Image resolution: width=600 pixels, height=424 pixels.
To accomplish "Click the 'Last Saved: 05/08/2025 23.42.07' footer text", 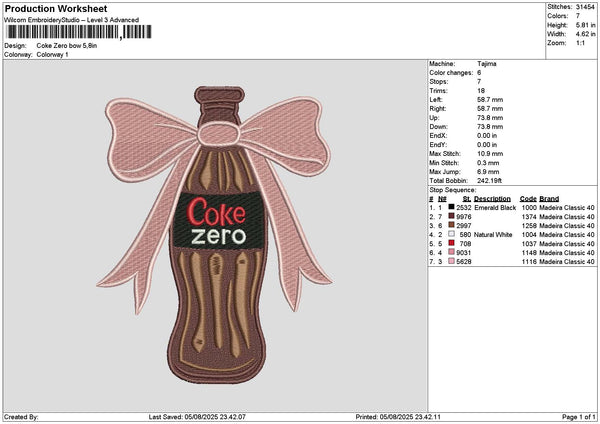I will pyautogui.click(x=197, y=417).
